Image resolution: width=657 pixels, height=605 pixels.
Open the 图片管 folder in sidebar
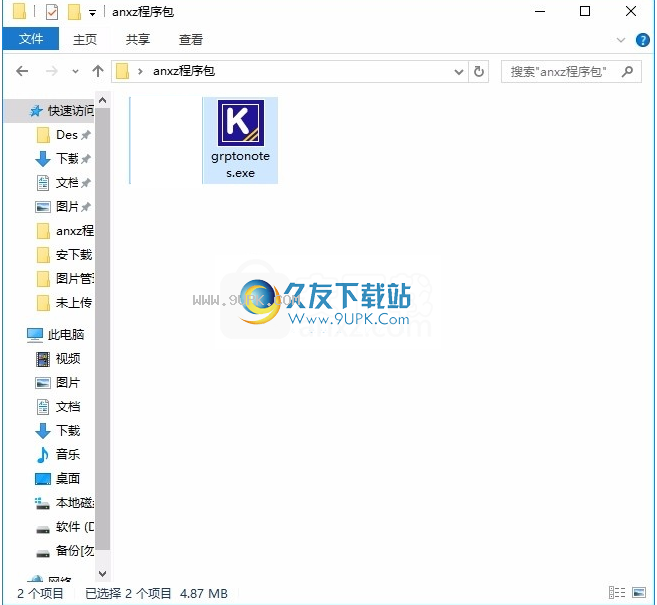tap(65, 279)
